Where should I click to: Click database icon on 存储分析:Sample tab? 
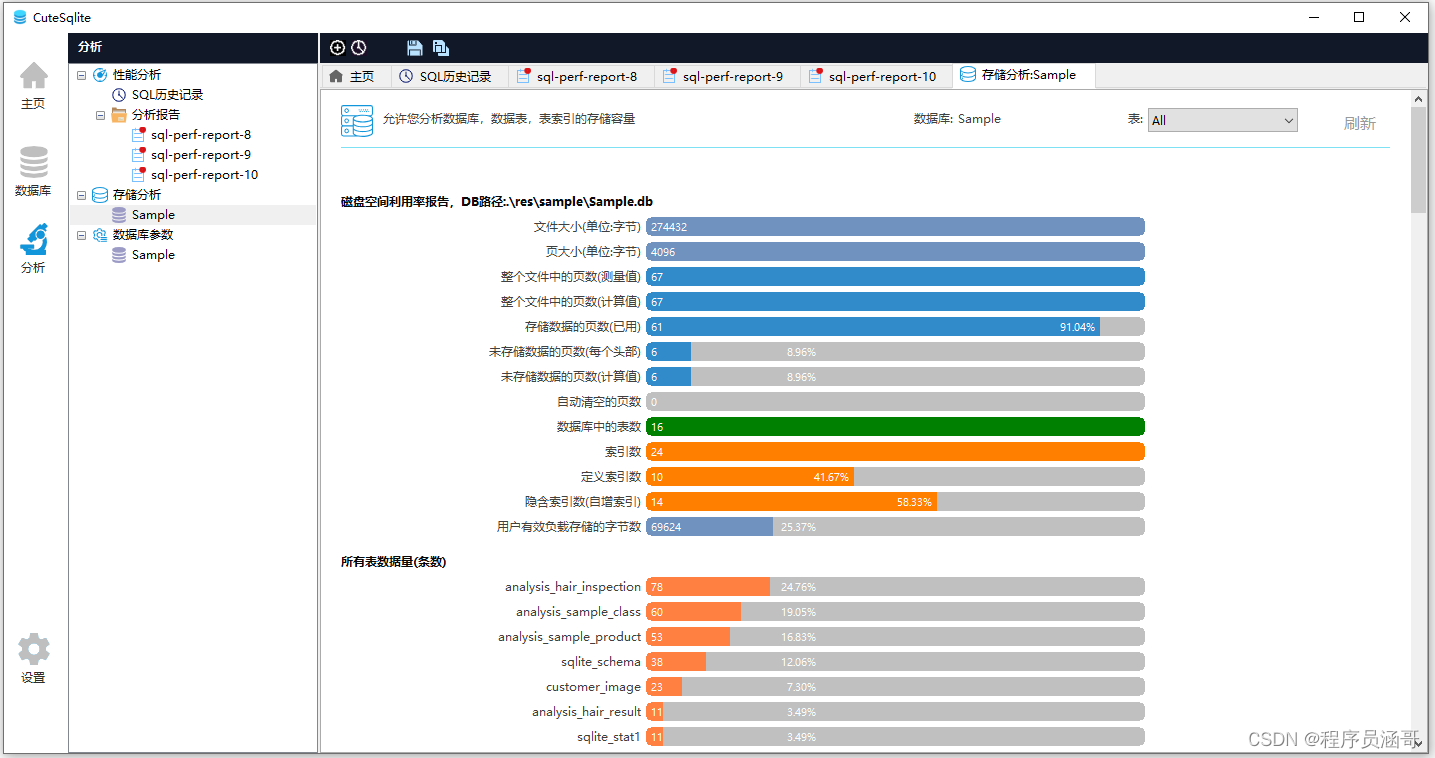pos(967,75)
